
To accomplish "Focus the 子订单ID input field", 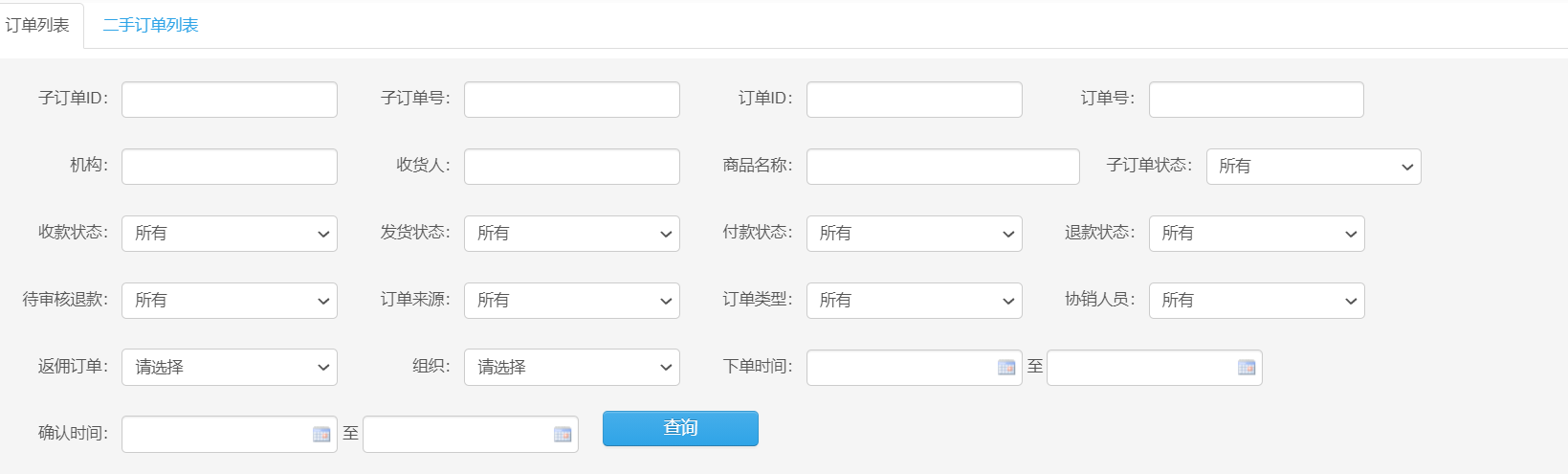I will tap(230, 100).
